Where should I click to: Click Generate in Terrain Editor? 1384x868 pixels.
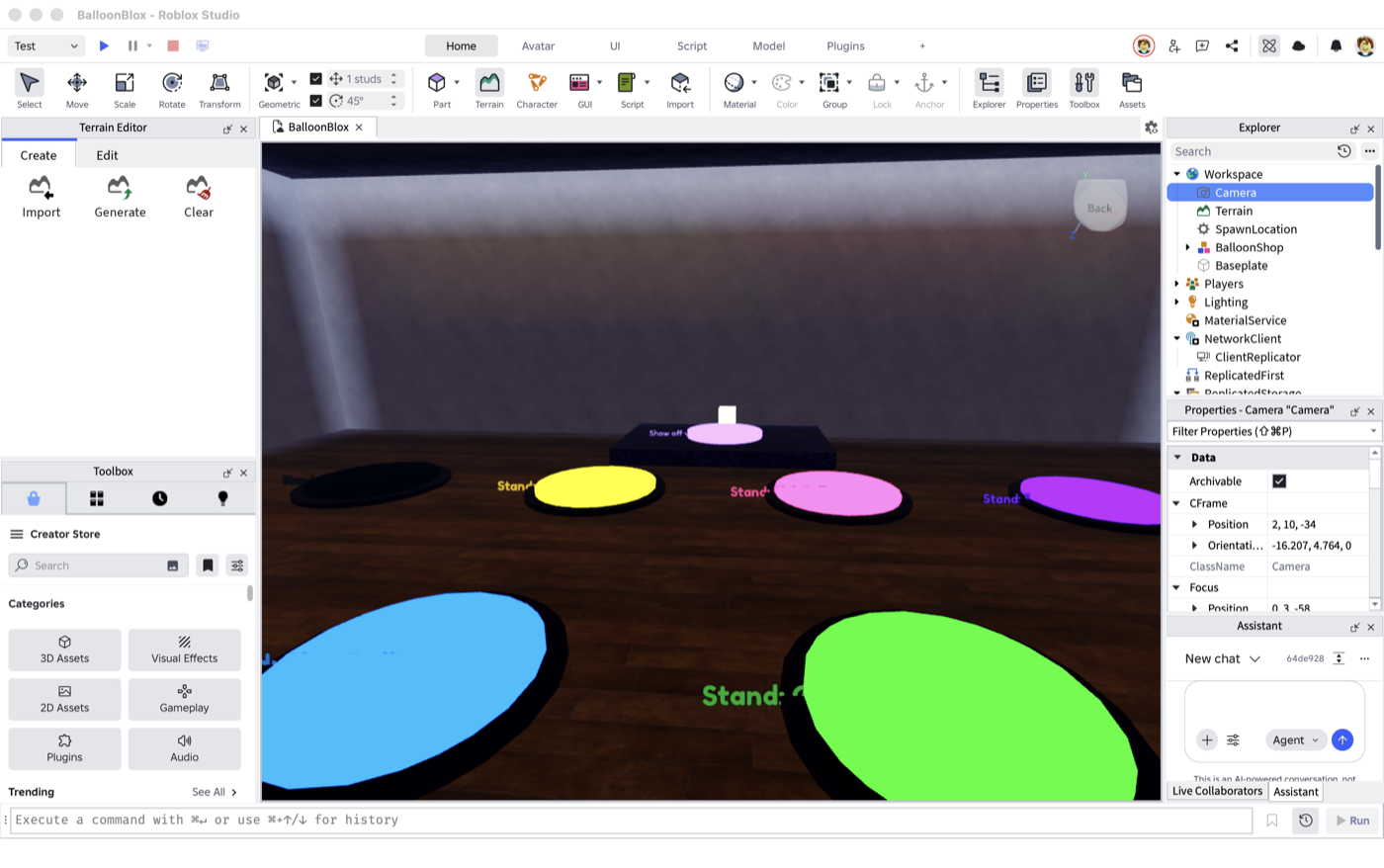[x=120, y=197]
